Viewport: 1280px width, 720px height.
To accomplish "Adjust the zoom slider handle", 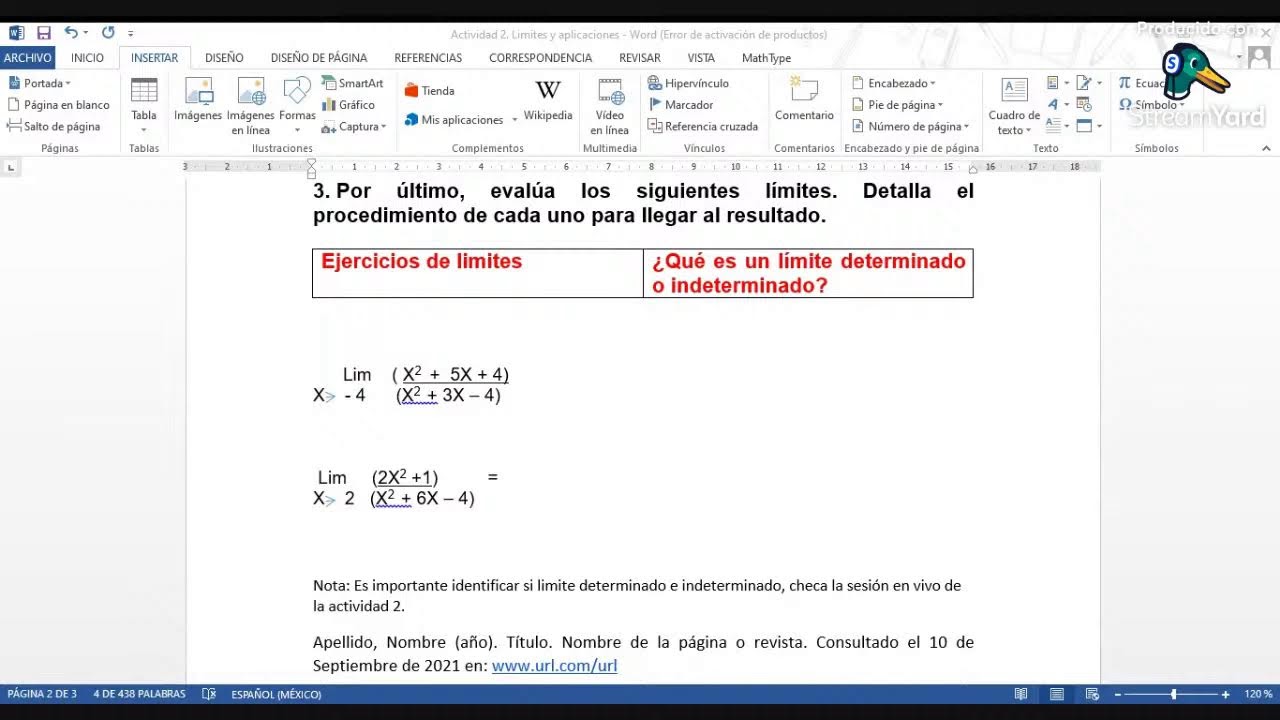I will (x=1173, y=694).
